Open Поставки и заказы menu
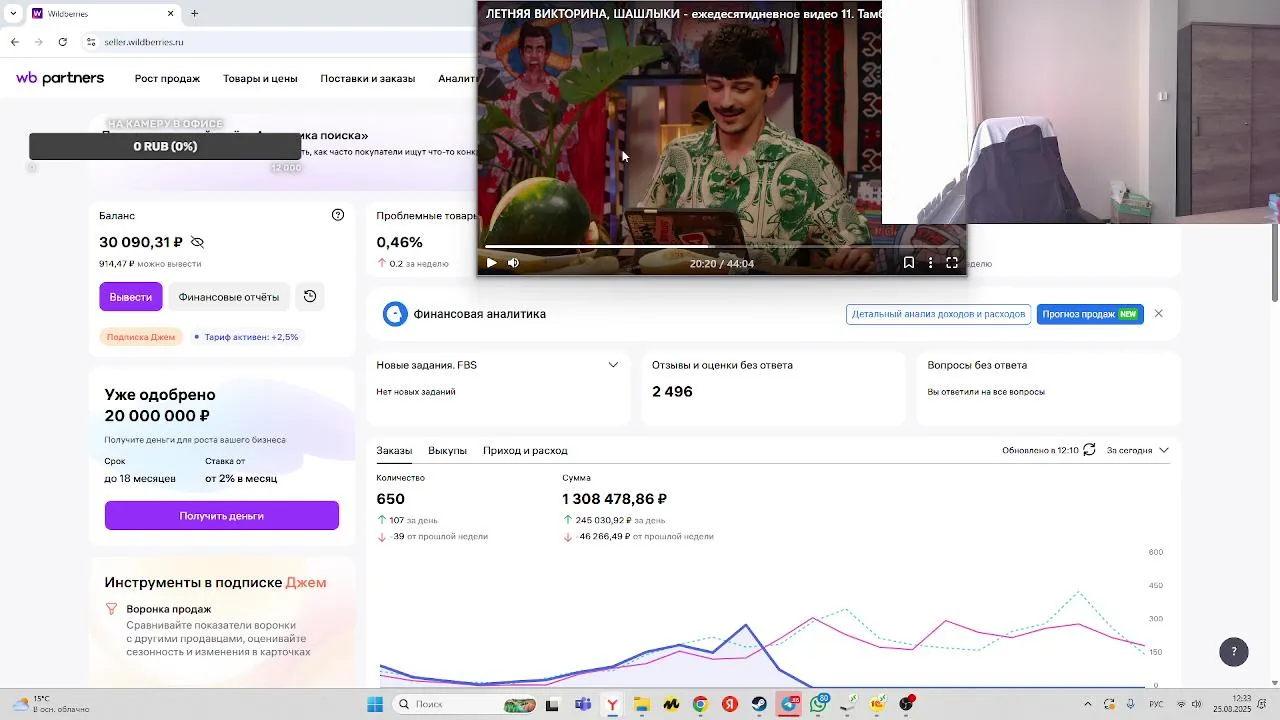1280x720 pixels. tap(367, 79)
